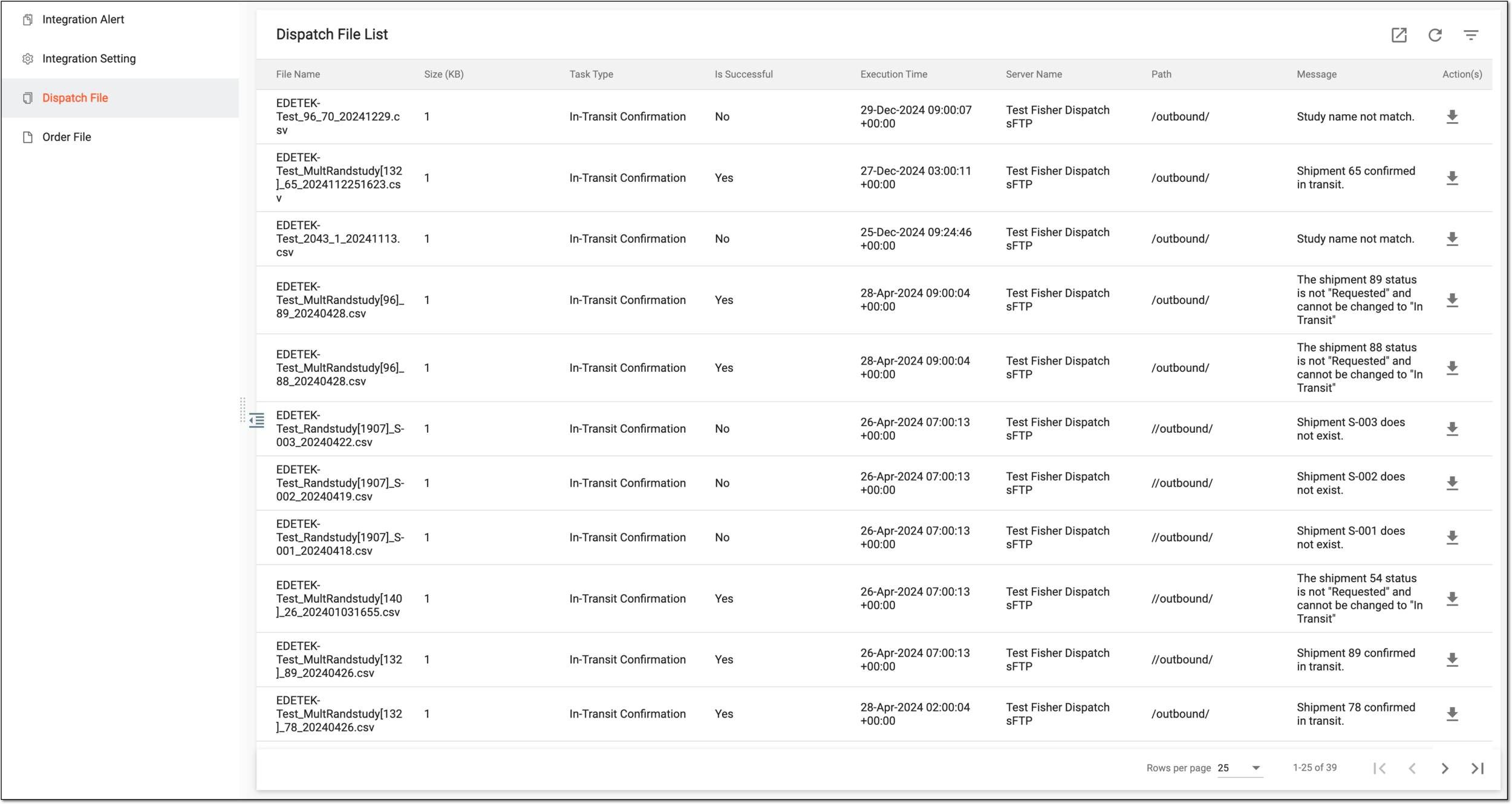Click message 'Shipment 65 confirmed in transit.'
This screenshot has height=804, width=1512.
[x=1356, y=178]
